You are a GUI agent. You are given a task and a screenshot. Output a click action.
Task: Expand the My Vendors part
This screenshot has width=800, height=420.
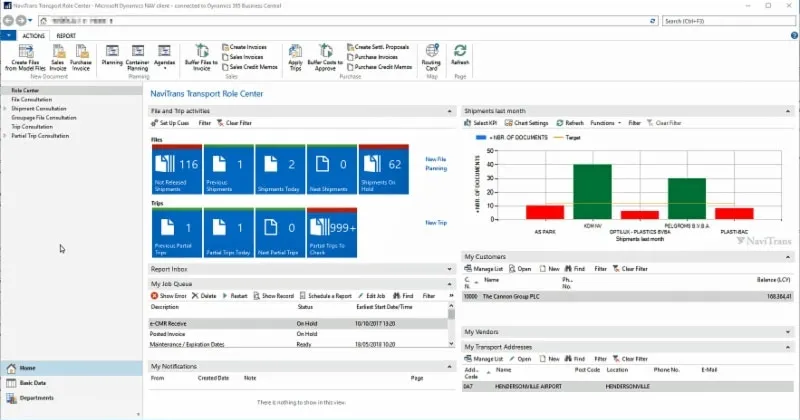click(x=788, y=332)
